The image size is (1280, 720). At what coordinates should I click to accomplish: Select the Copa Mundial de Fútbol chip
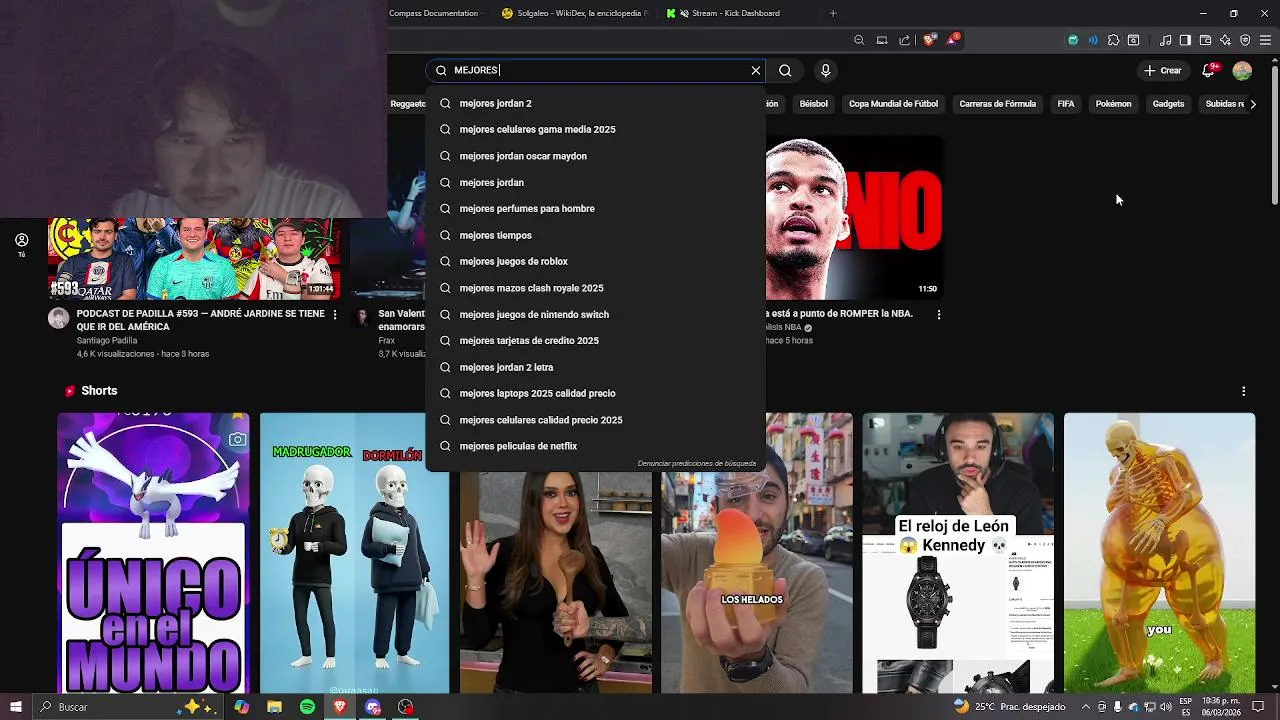pyautogui.click(x=893, y=104)
